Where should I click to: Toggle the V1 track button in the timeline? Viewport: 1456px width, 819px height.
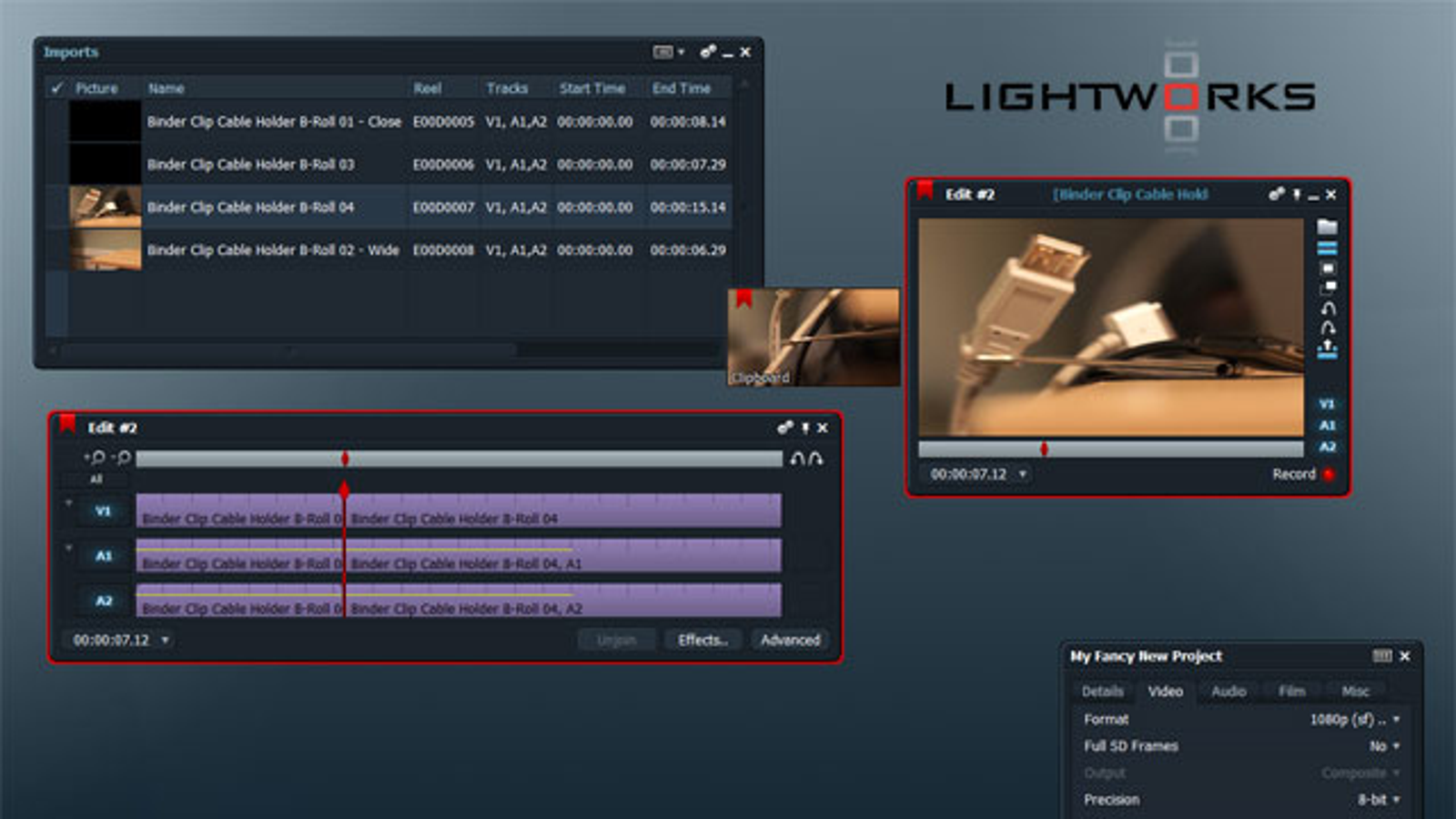click(104, 511)
